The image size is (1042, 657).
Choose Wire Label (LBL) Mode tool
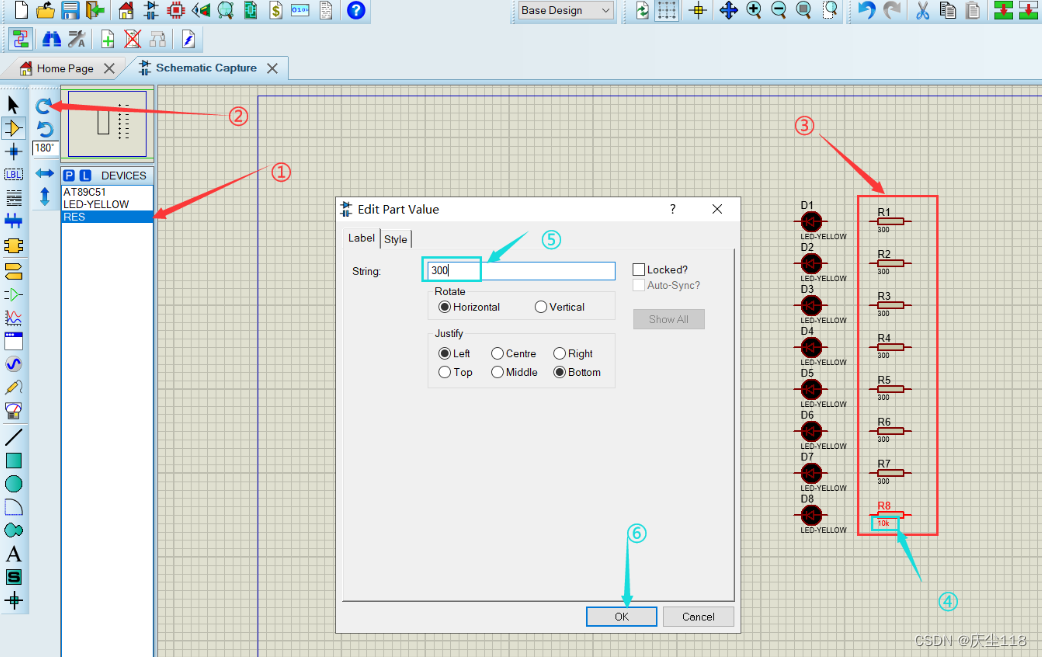(13, 175)
